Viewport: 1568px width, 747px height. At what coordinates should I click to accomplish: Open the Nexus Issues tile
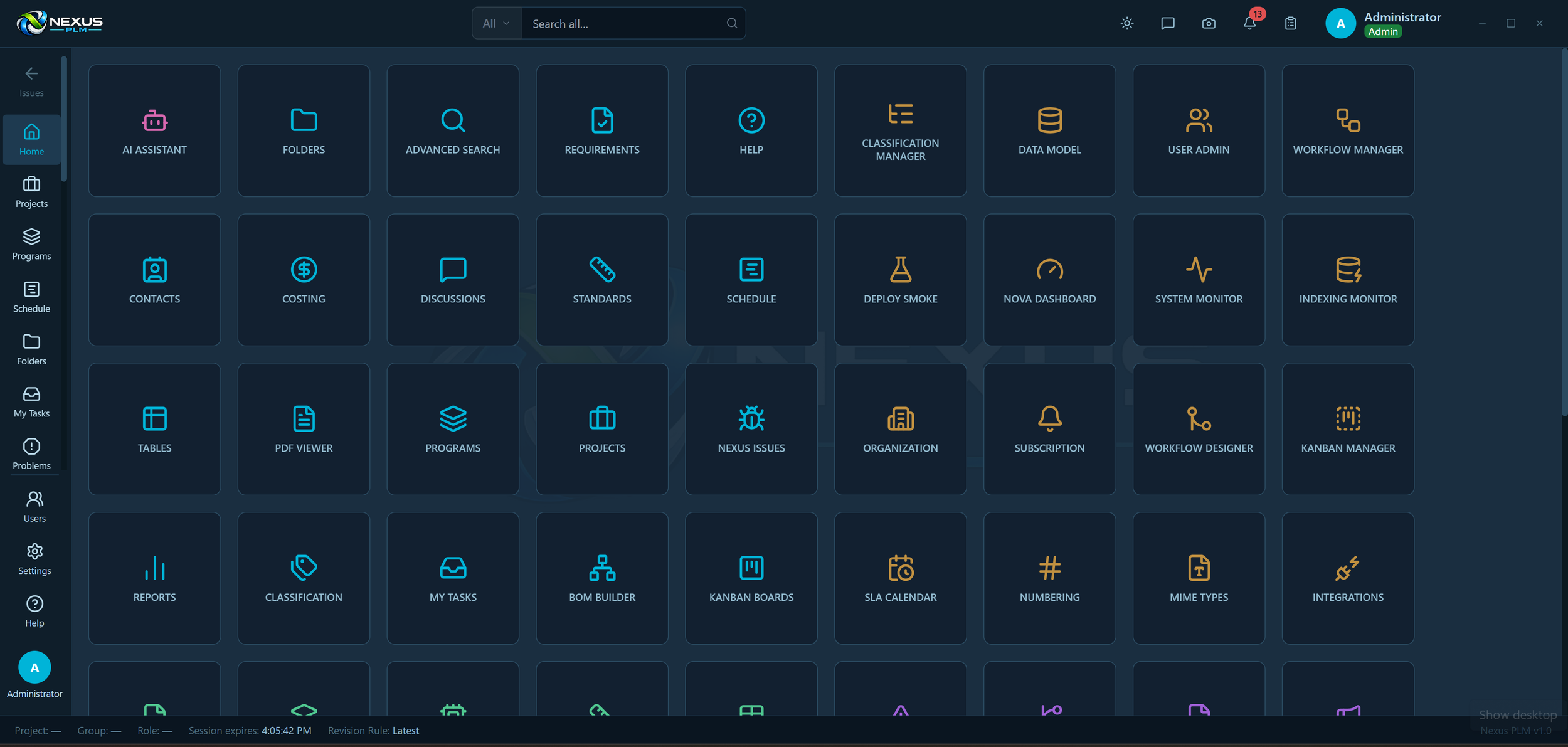pos(751,429)
